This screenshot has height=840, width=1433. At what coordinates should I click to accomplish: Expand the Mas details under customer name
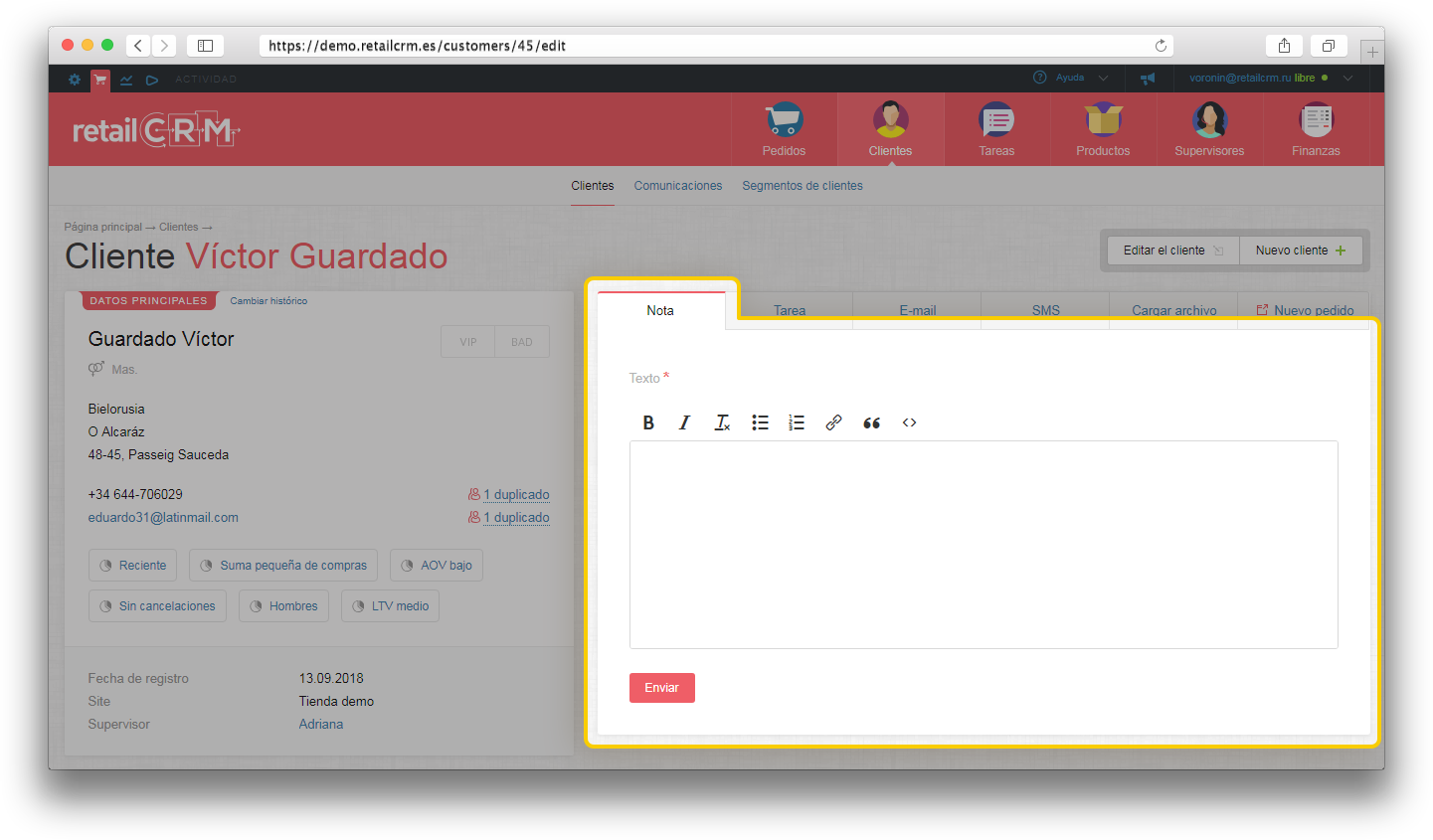tap(124, 370)
